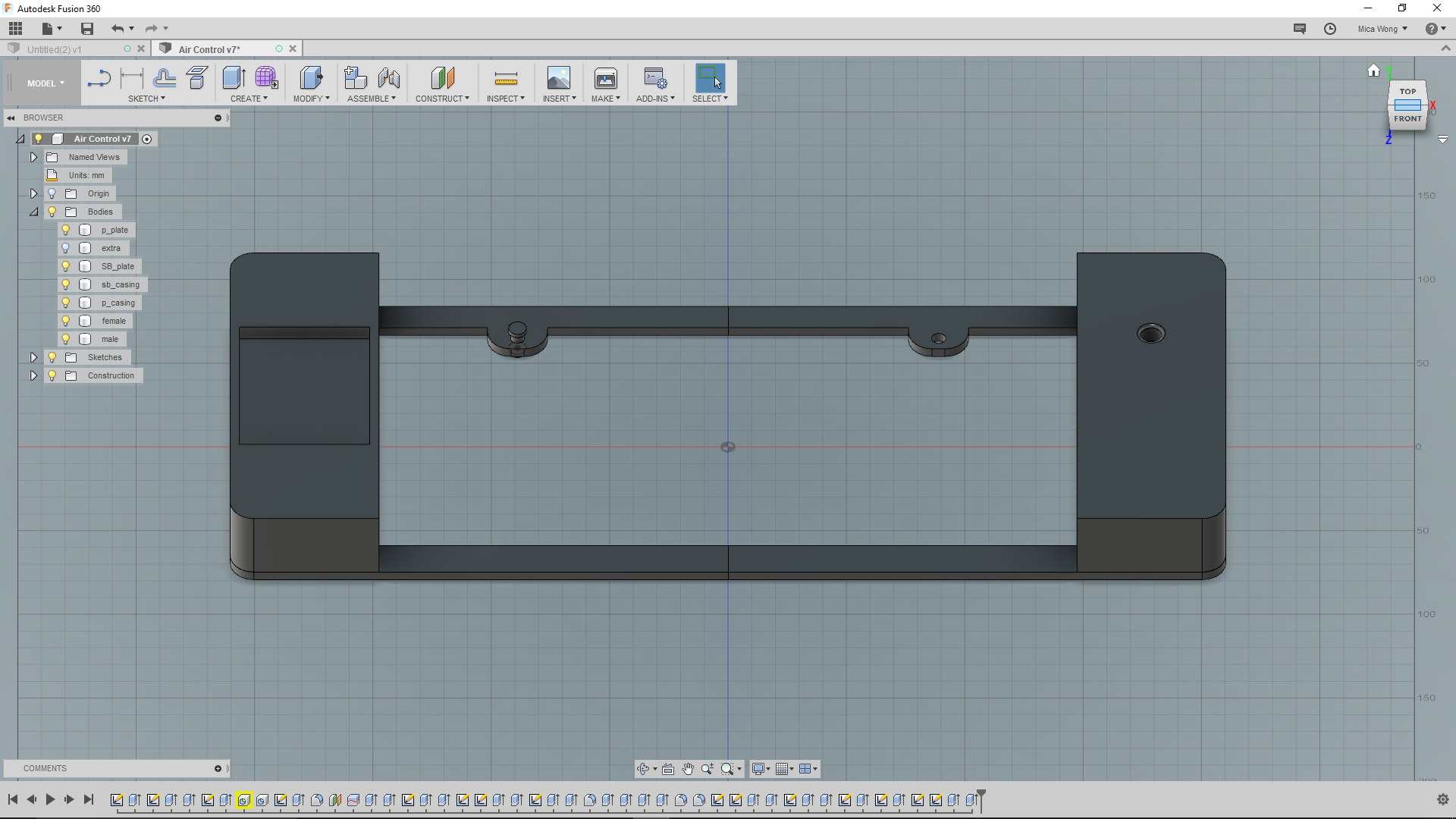1456x819 pixels.
Task: Click the Job Status clock icon
Action: (x=1330, y=29)
